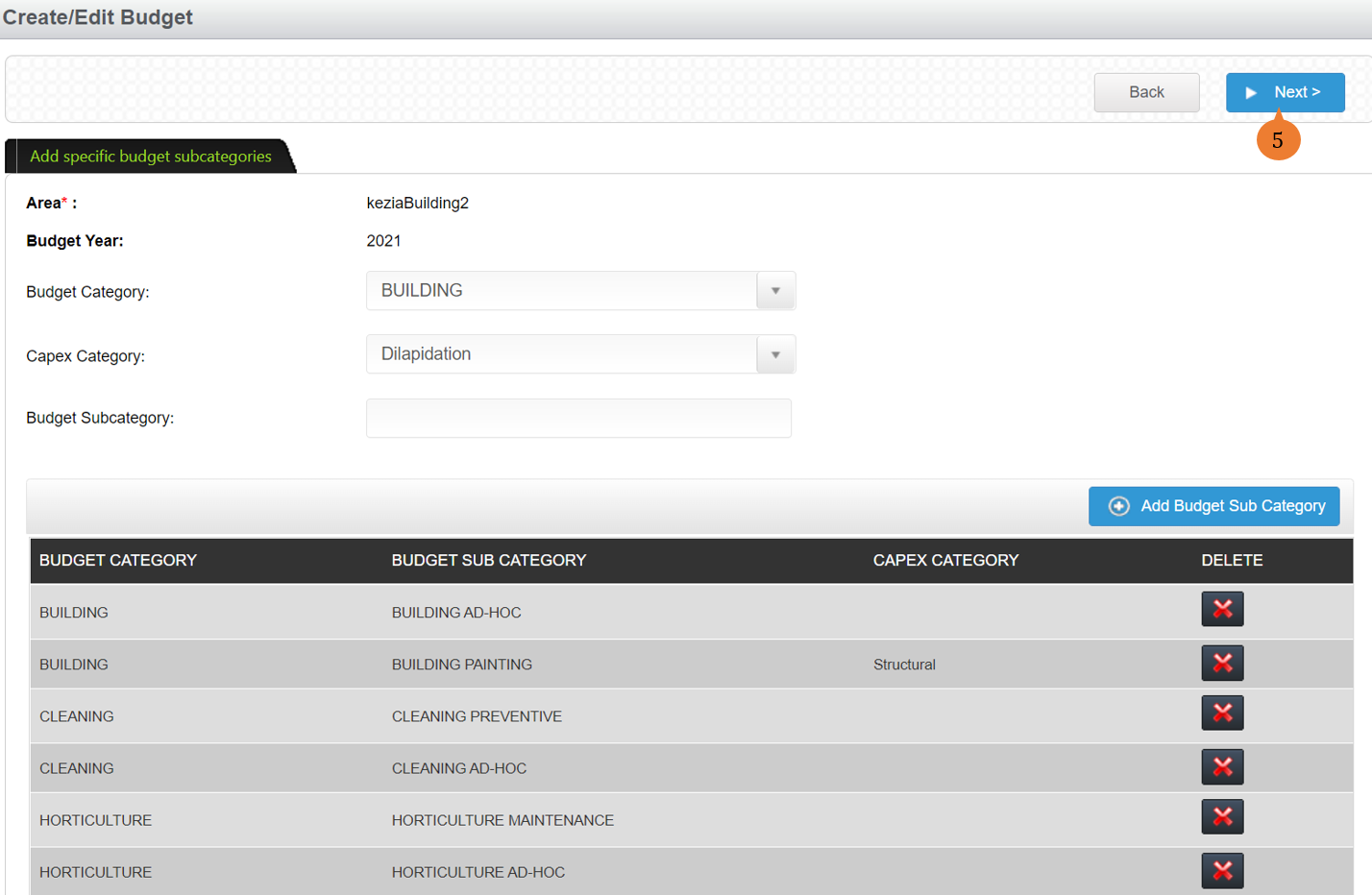Delete the CLEANING PREVENTIVE row

pyautogui.click(x=1222, y=713)
